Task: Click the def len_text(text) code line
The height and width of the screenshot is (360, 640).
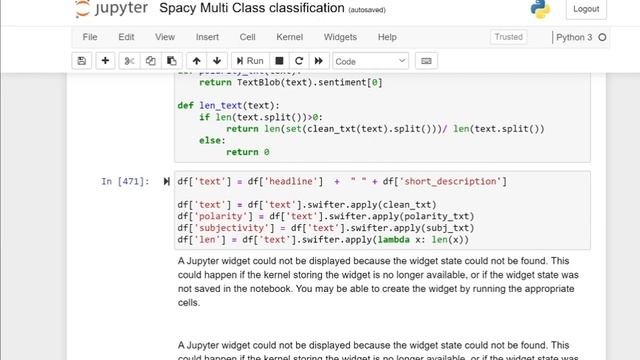Action: click(x=229, y=105)
